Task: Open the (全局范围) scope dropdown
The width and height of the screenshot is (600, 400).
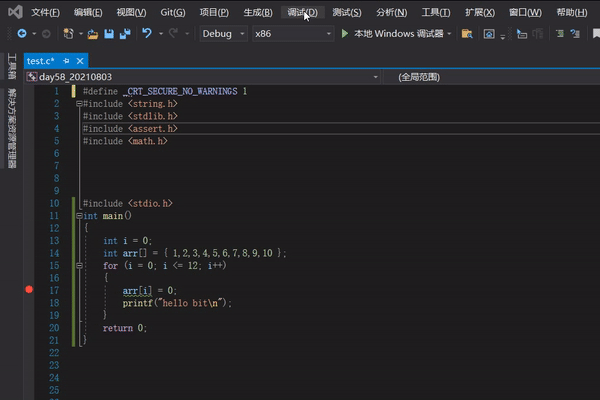Action: (492, 77)
